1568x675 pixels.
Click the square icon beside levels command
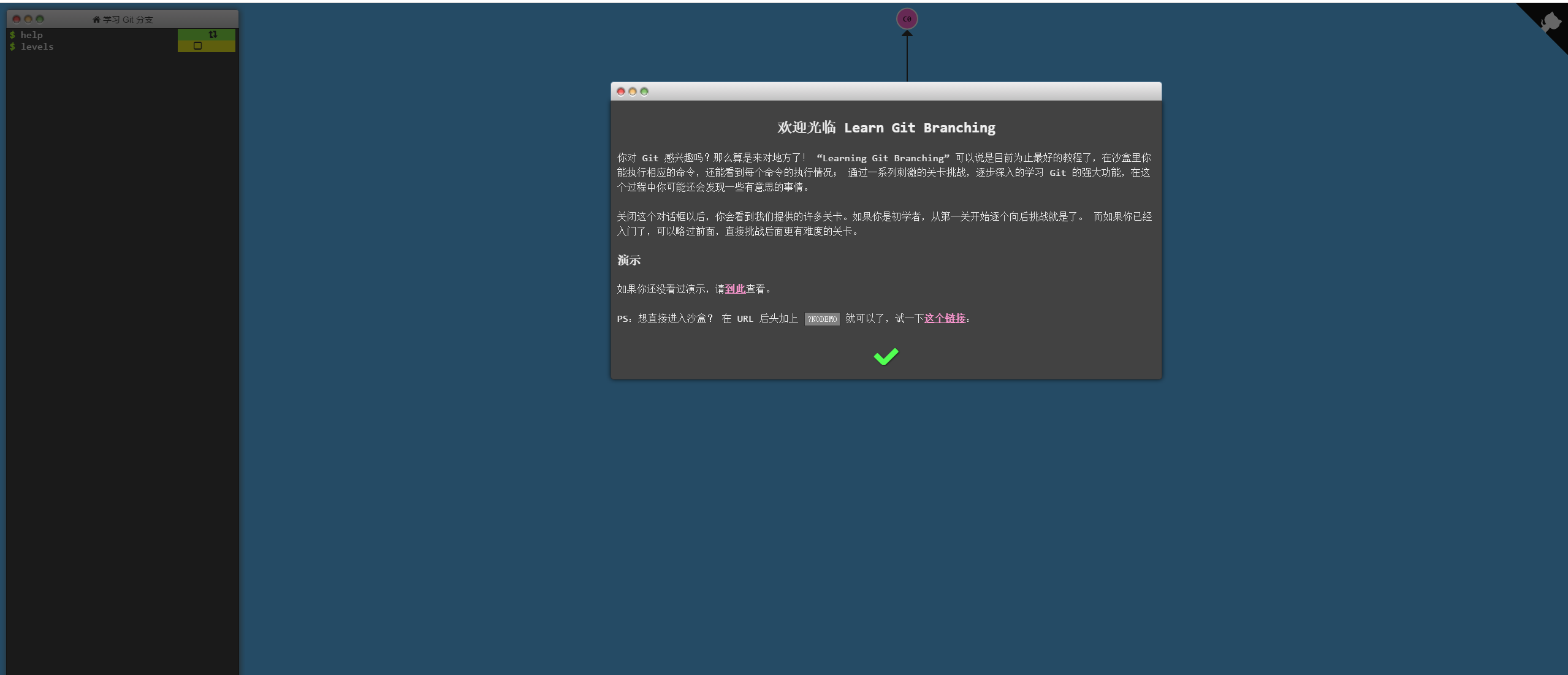[197, 46]
